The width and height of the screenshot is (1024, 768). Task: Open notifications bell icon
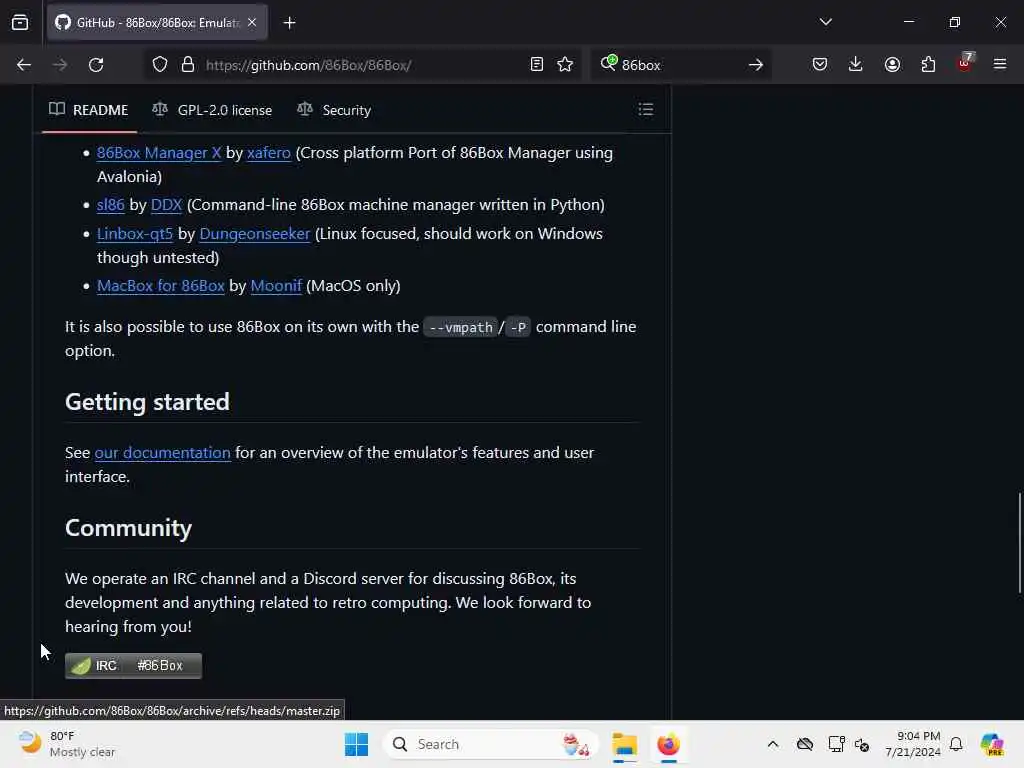pos(956,744)
